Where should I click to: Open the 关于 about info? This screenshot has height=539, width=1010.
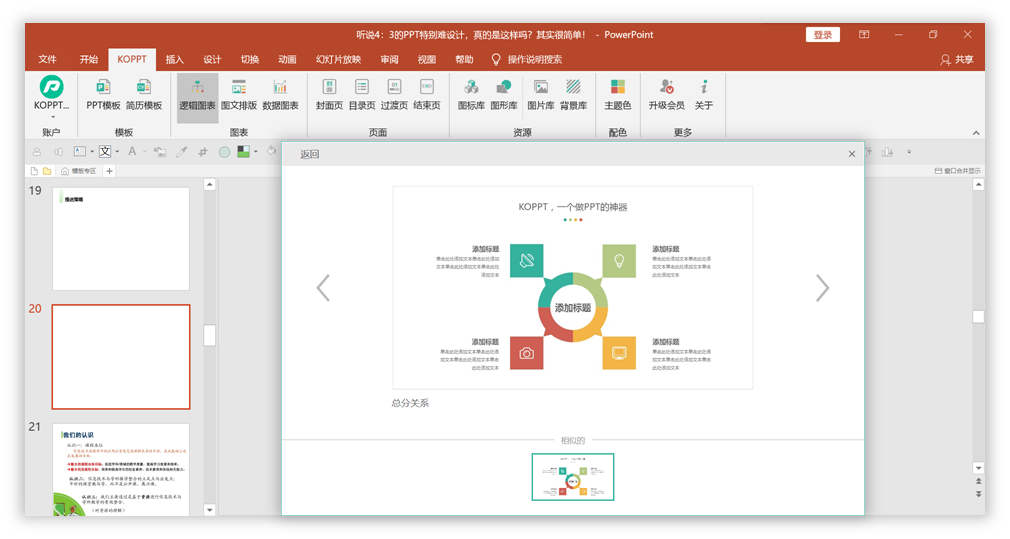pos(703,94)
